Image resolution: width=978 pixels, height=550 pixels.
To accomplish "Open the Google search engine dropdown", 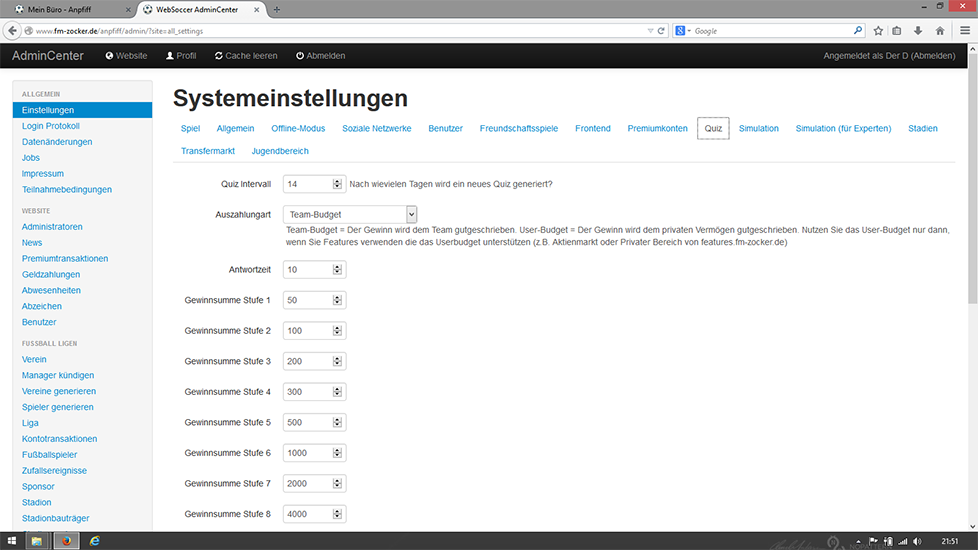I will [682, 31].
